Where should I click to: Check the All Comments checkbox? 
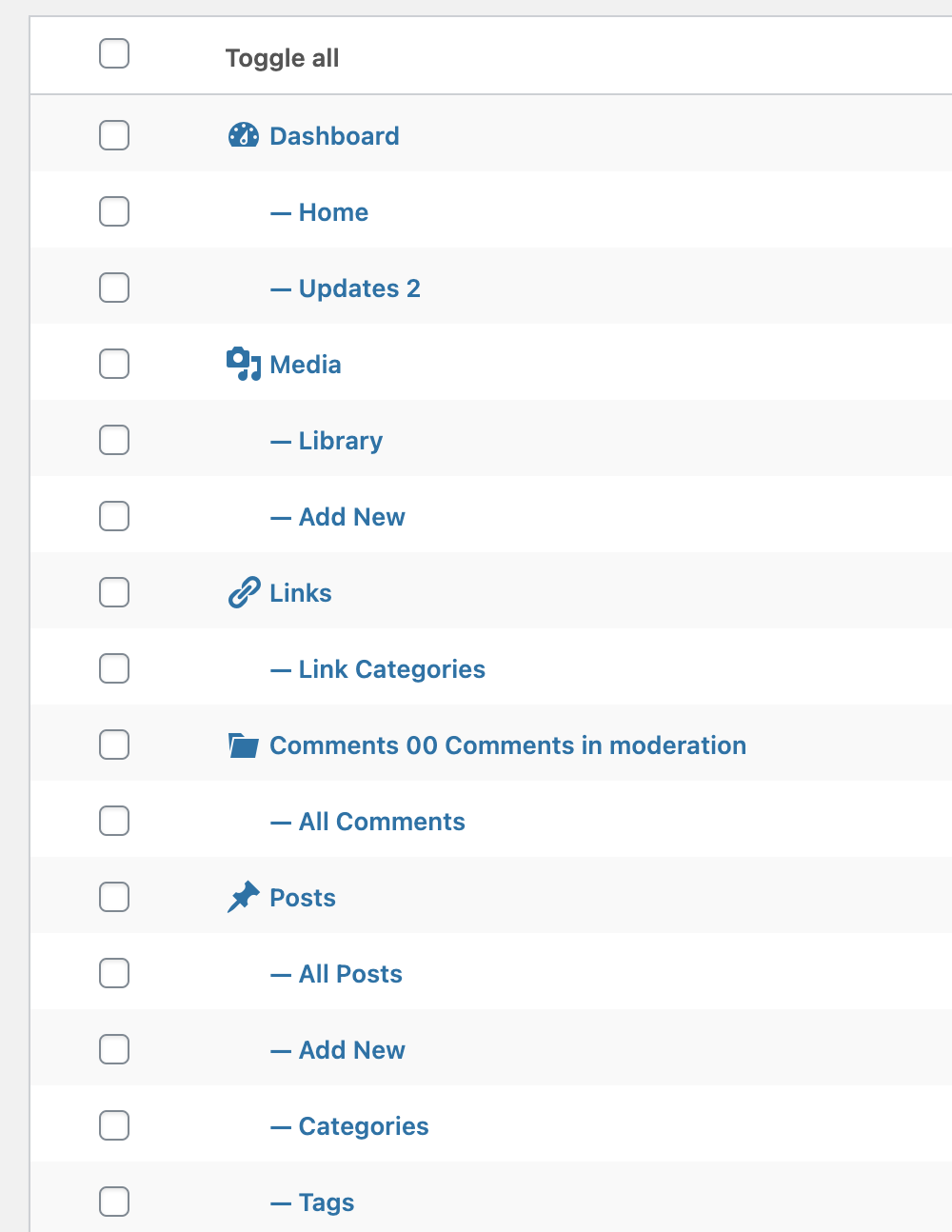(x=113, y=821)
